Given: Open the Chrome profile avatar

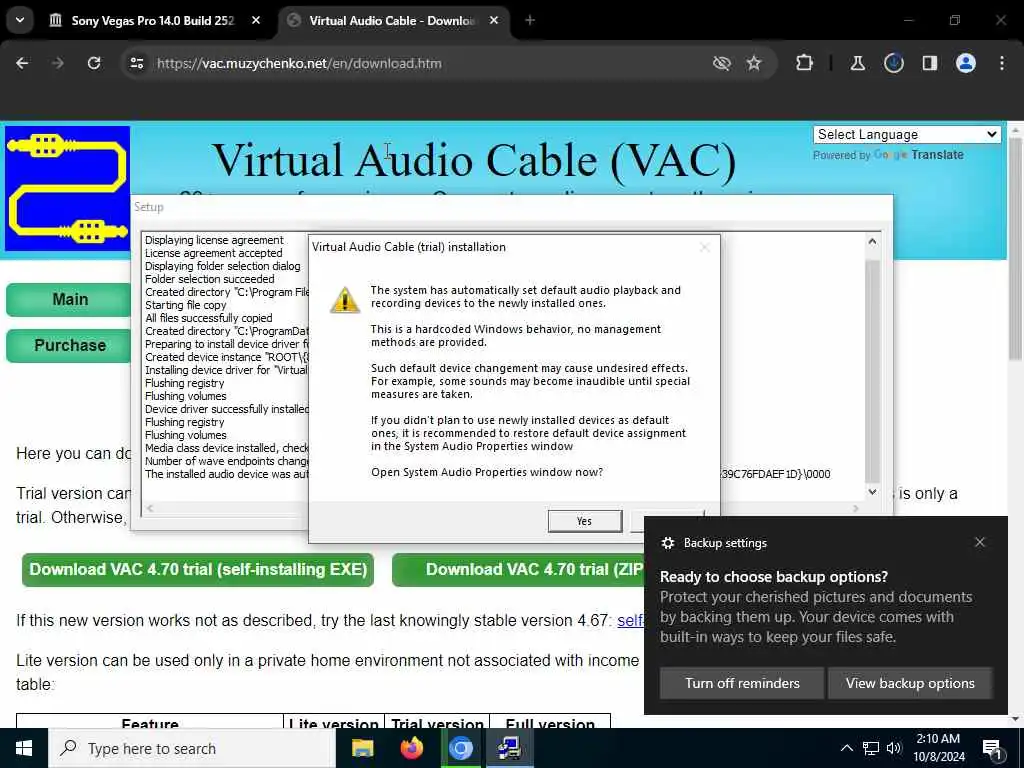Looking at the screenshot, I should [x=966, y=63].
